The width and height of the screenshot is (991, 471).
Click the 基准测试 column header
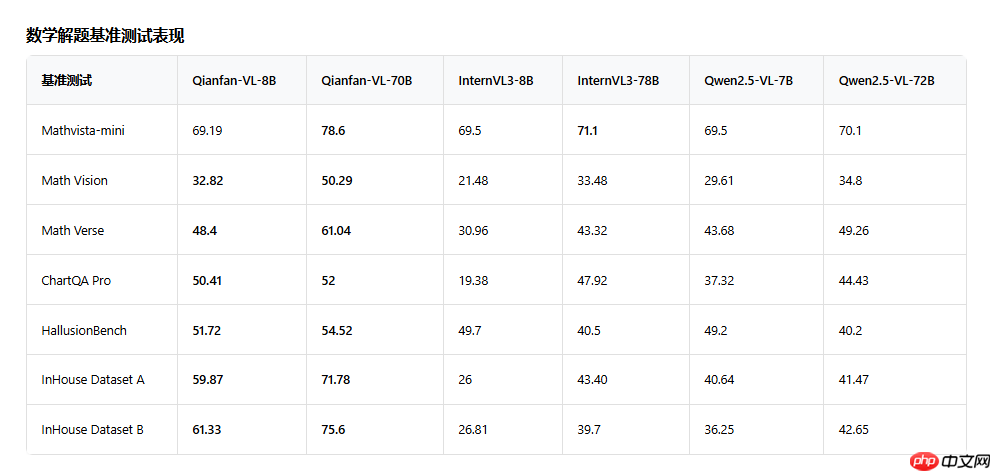pyautogui.click(x=67, y=80)
